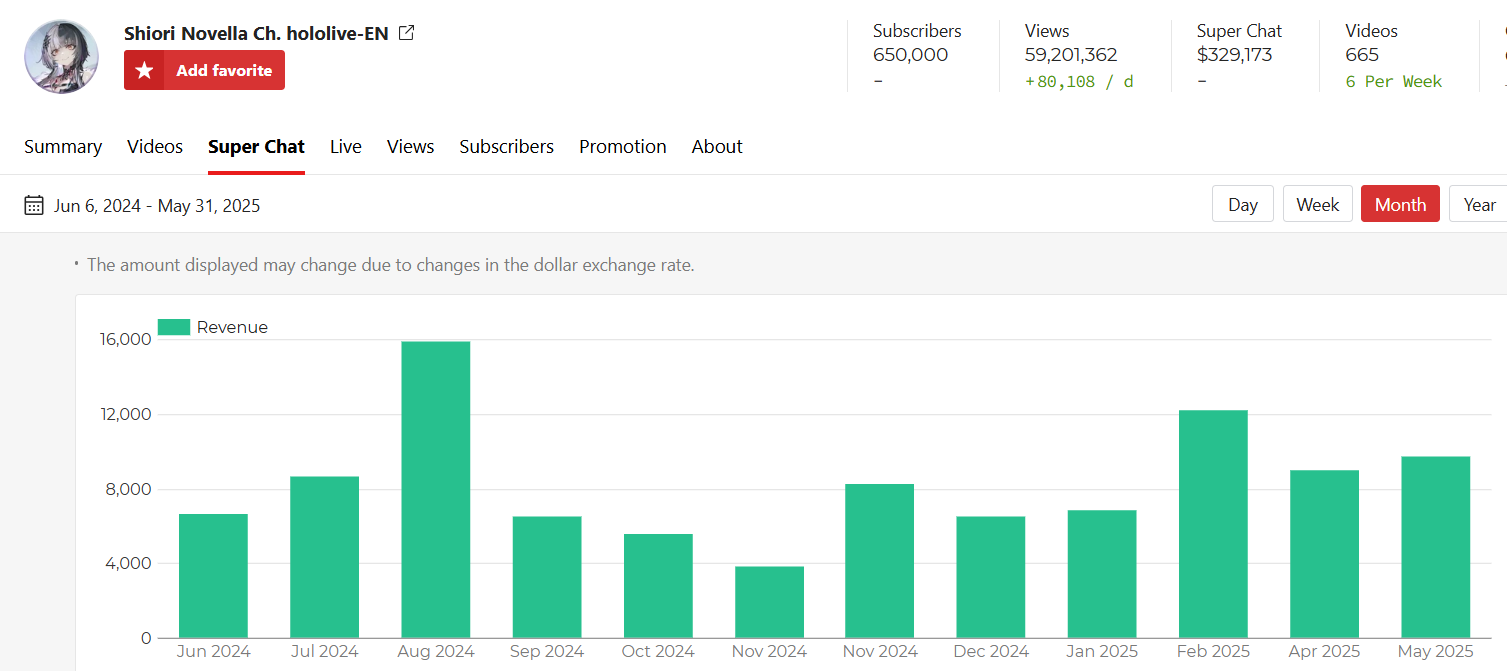This screenshot has width=1507, height=671.
Task: Click the 12,000 axis label
Action: pyautogui.click(x=125, y=415)
